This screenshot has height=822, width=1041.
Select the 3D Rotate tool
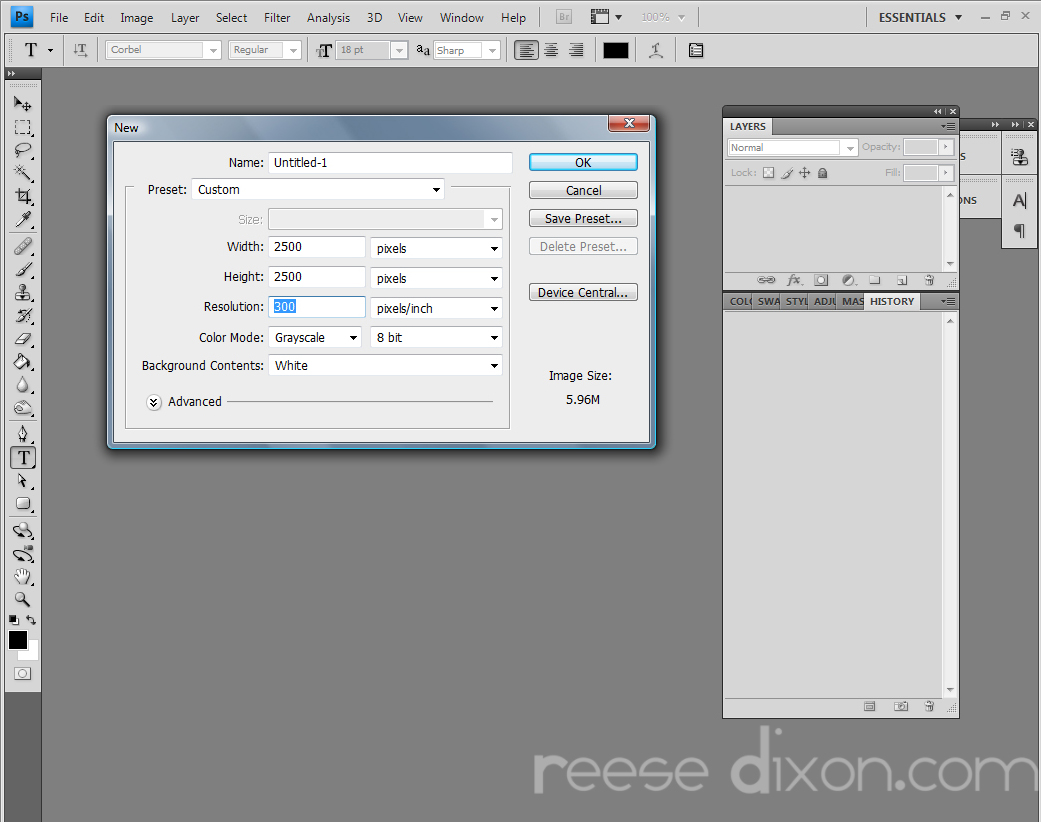coord(23,531)
